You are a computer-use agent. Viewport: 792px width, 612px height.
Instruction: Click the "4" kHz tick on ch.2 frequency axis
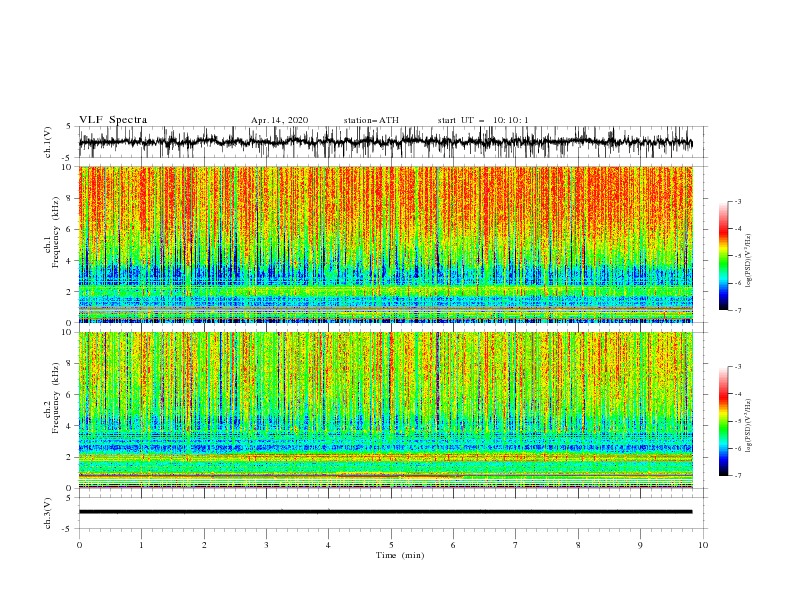tap(70, 426)
